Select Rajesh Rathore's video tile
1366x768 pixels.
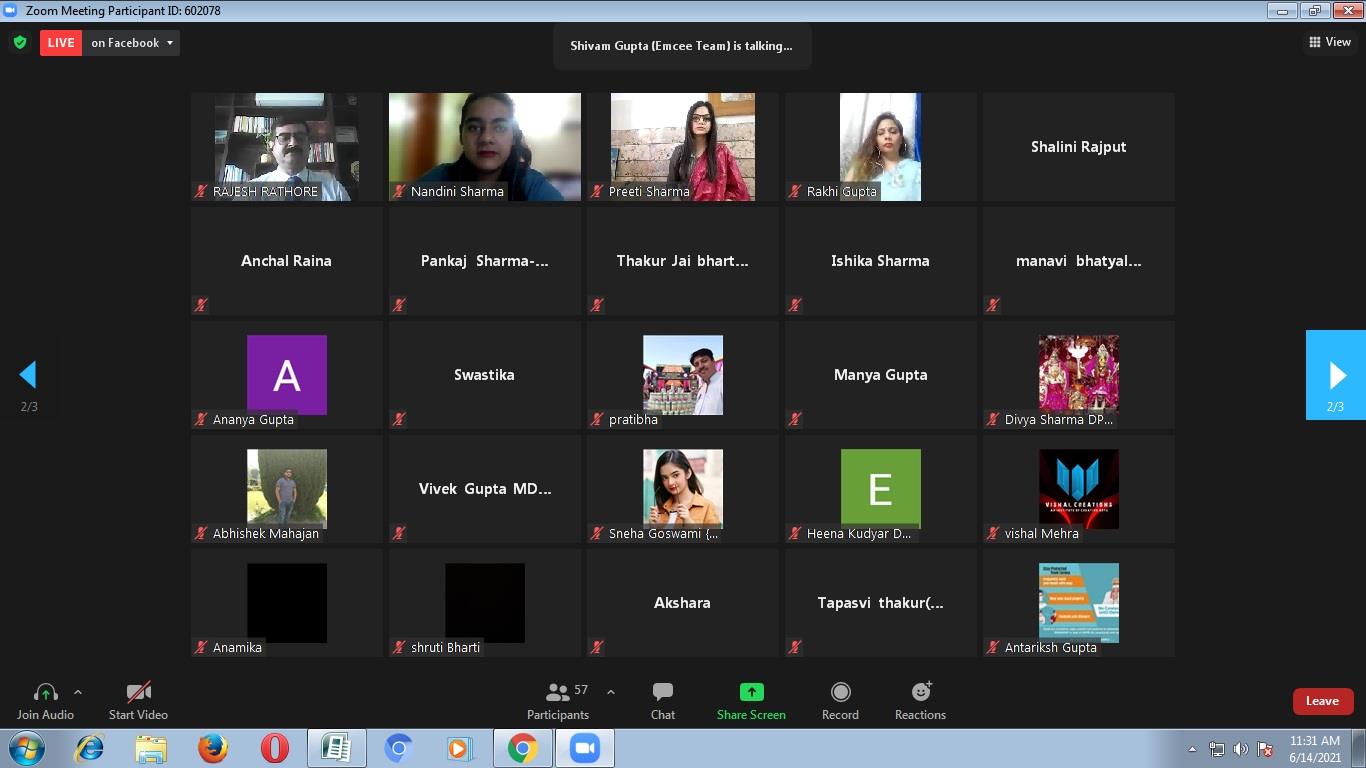tap(286, 147)
